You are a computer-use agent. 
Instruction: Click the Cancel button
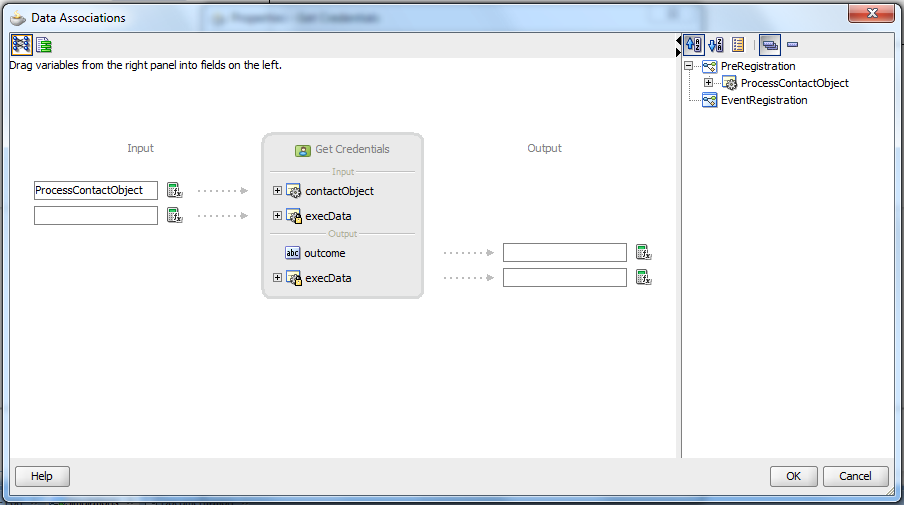856,476
